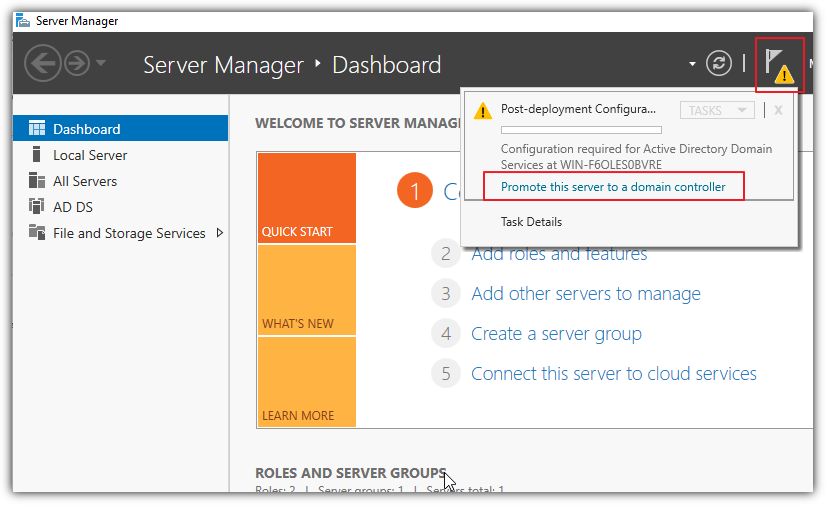Open the notifications flag icon
The image size is (826, 505).
pyautogui.click(x=779, y=65)
